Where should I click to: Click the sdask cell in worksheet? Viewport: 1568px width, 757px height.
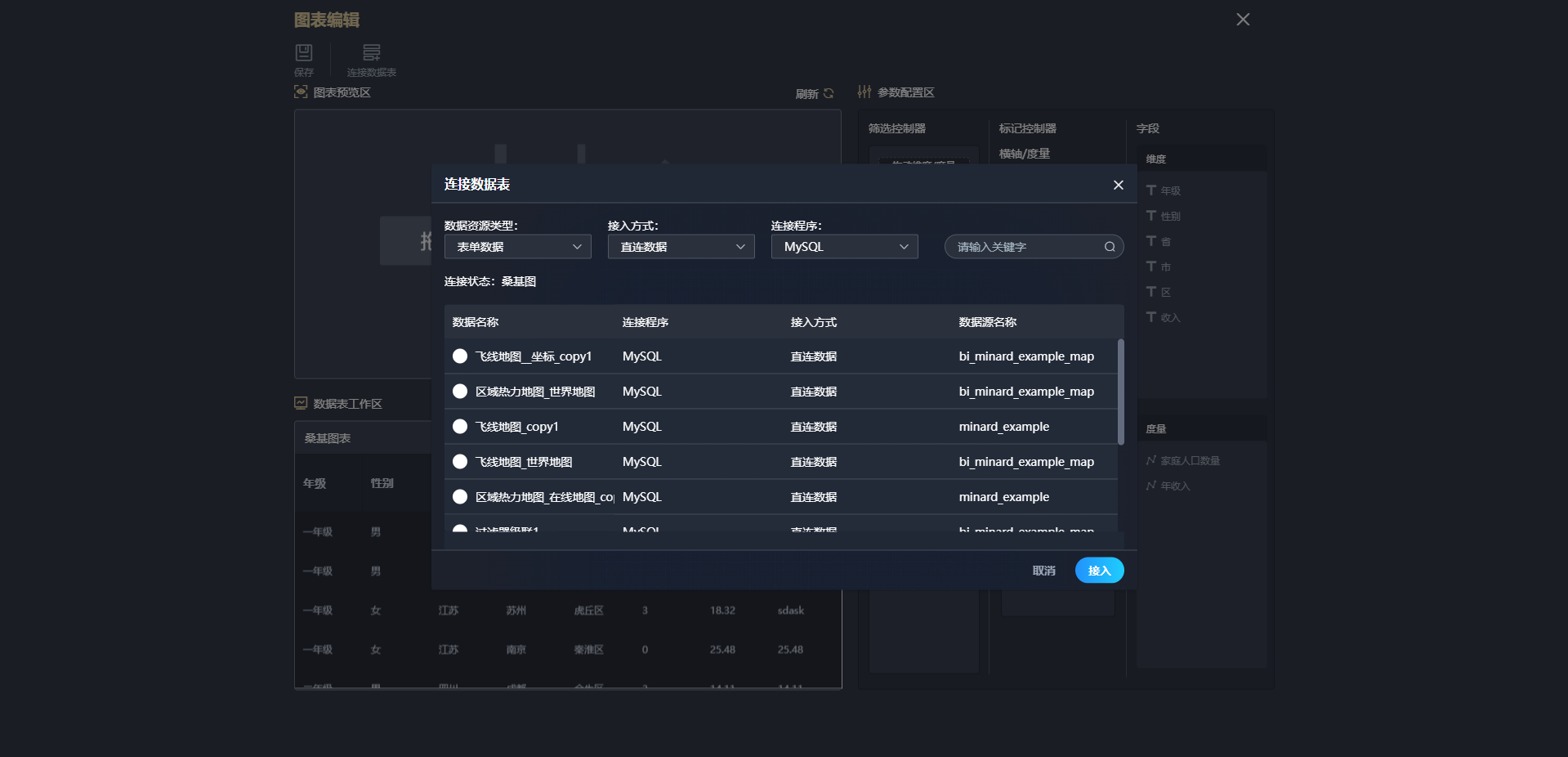click(x=791, y=611)
